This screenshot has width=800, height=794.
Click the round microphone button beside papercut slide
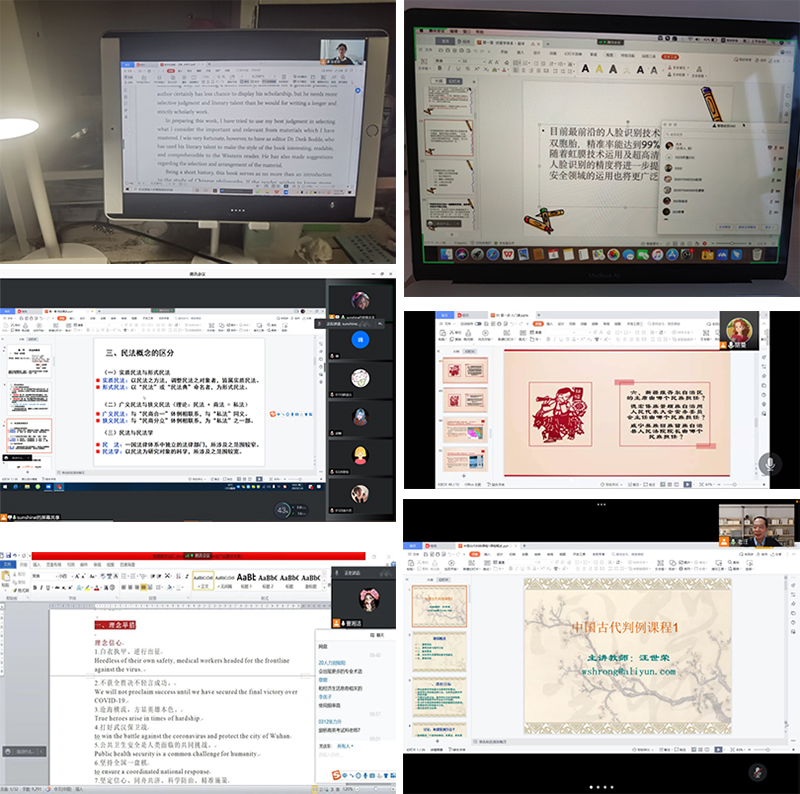tap(768, 462)
